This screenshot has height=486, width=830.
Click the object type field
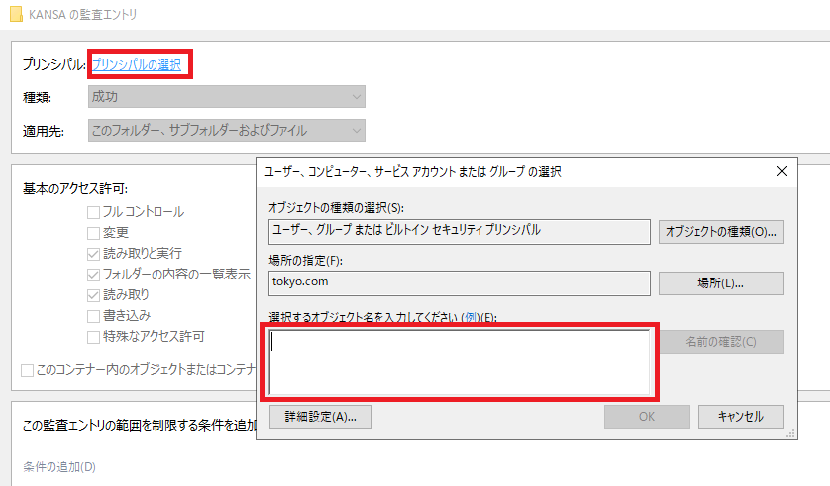pyautogui.click(x=459, y=231)
